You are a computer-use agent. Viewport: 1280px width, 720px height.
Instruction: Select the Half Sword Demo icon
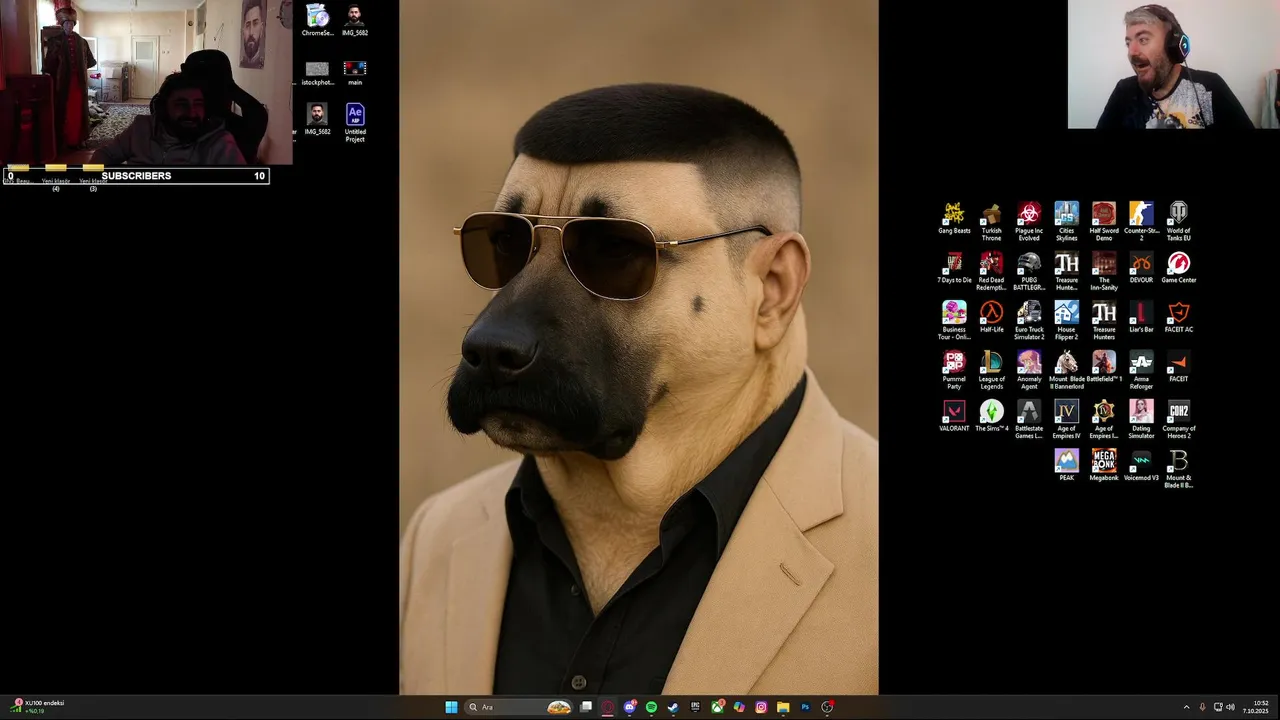pyautogui.click(x=1104, y=221)
